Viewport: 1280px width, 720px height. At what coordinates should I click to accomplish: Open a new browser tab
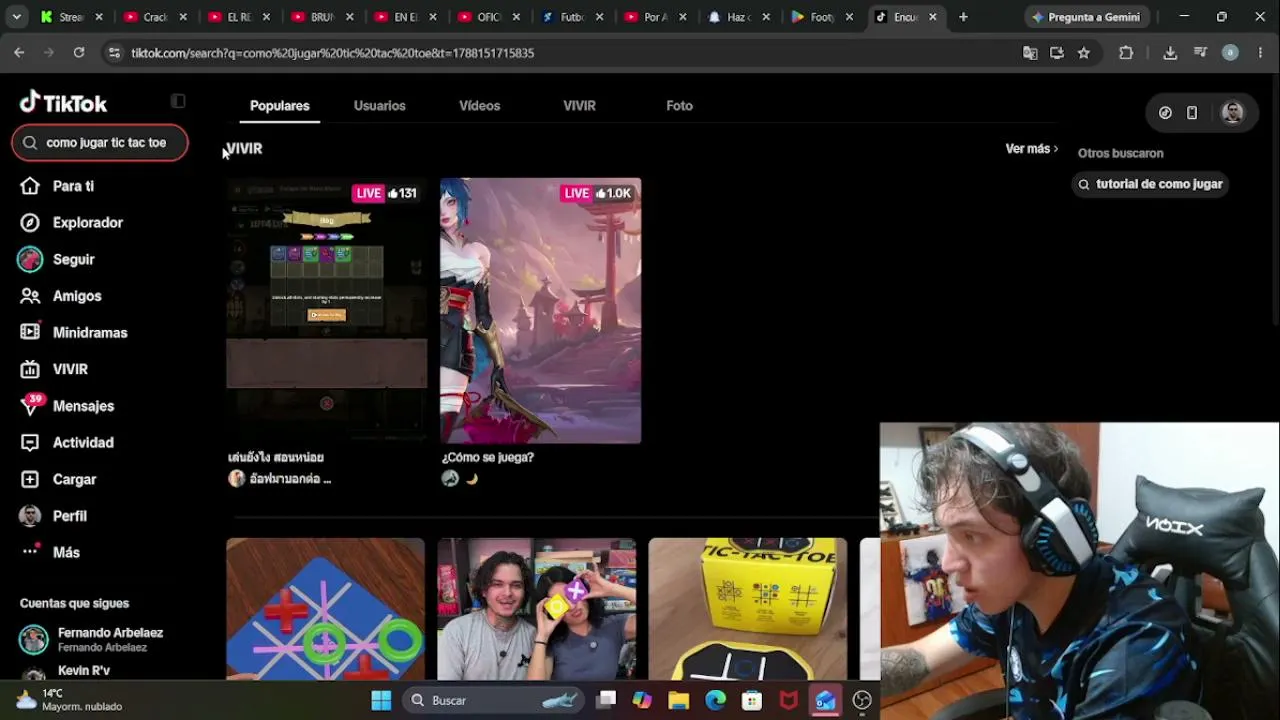[x=963, y=17]
